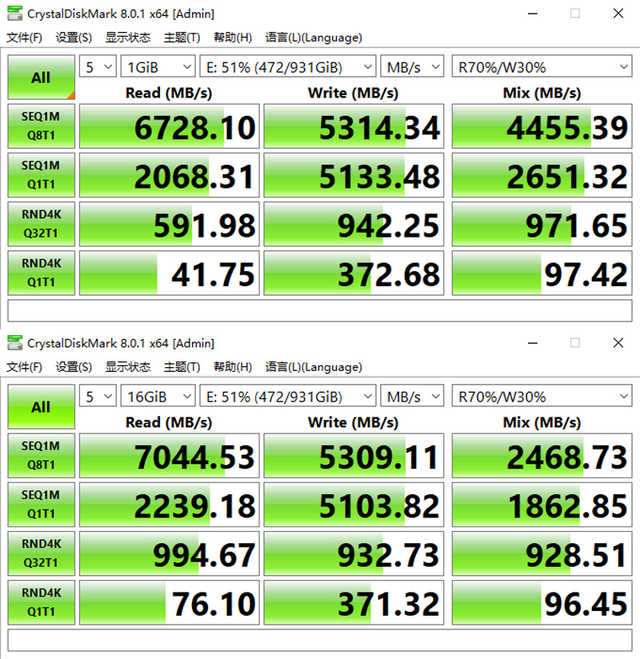640x659 pixels.
Task: Open 帮助(H) menu in top window
Action: coord(232,37)
